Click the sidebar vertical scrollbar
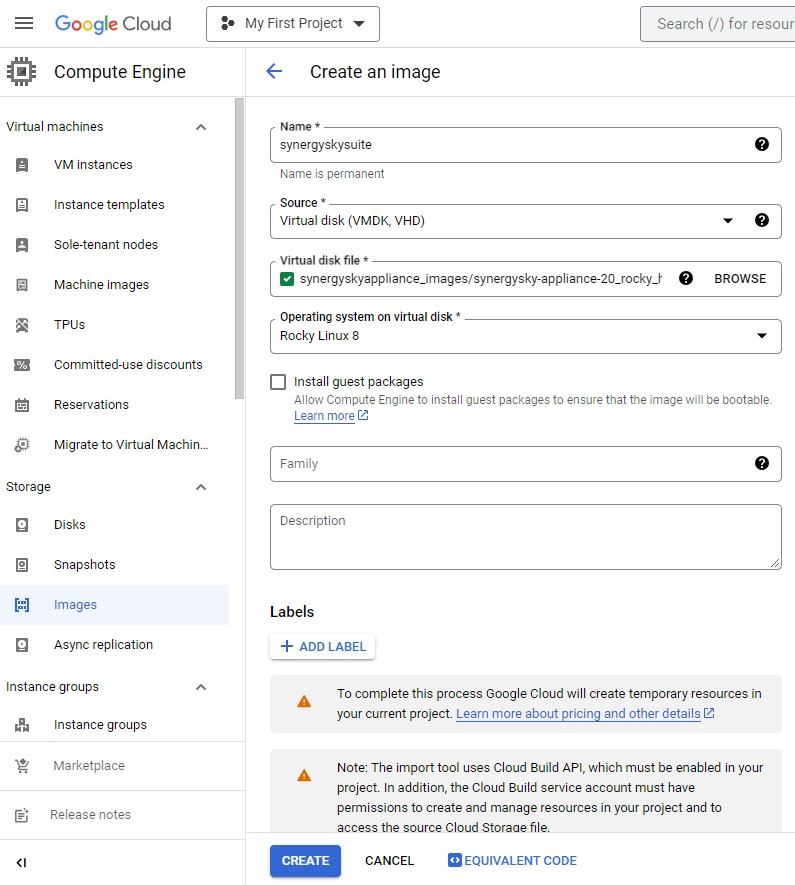795x885 pixels. pos(240,248)
